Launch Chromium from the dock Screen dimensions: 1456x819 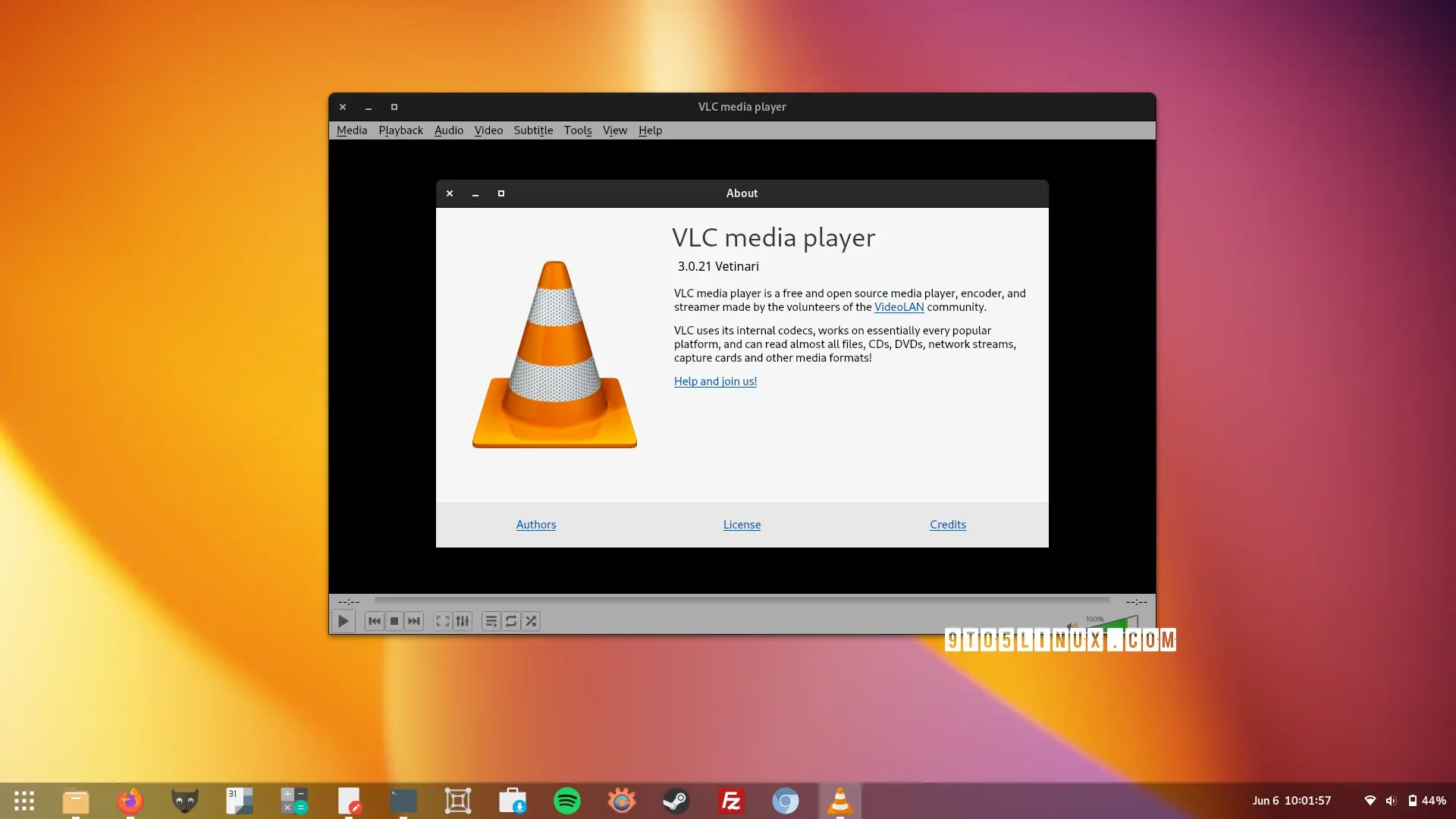coord(786,801)
